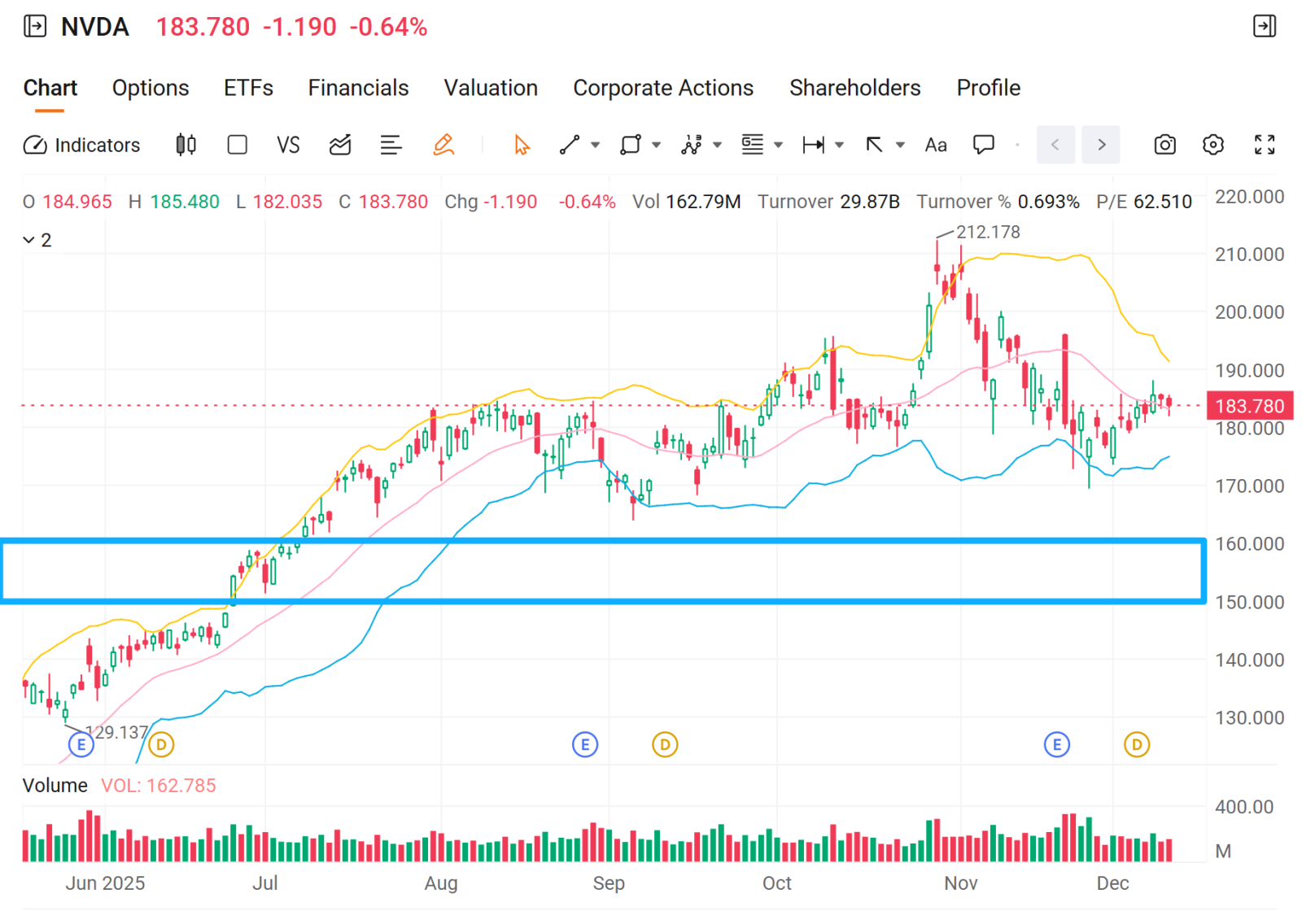Click the square layout icon in toolbar
The width and height of the screenshot is (1302, 924).
tap(238, 145)
